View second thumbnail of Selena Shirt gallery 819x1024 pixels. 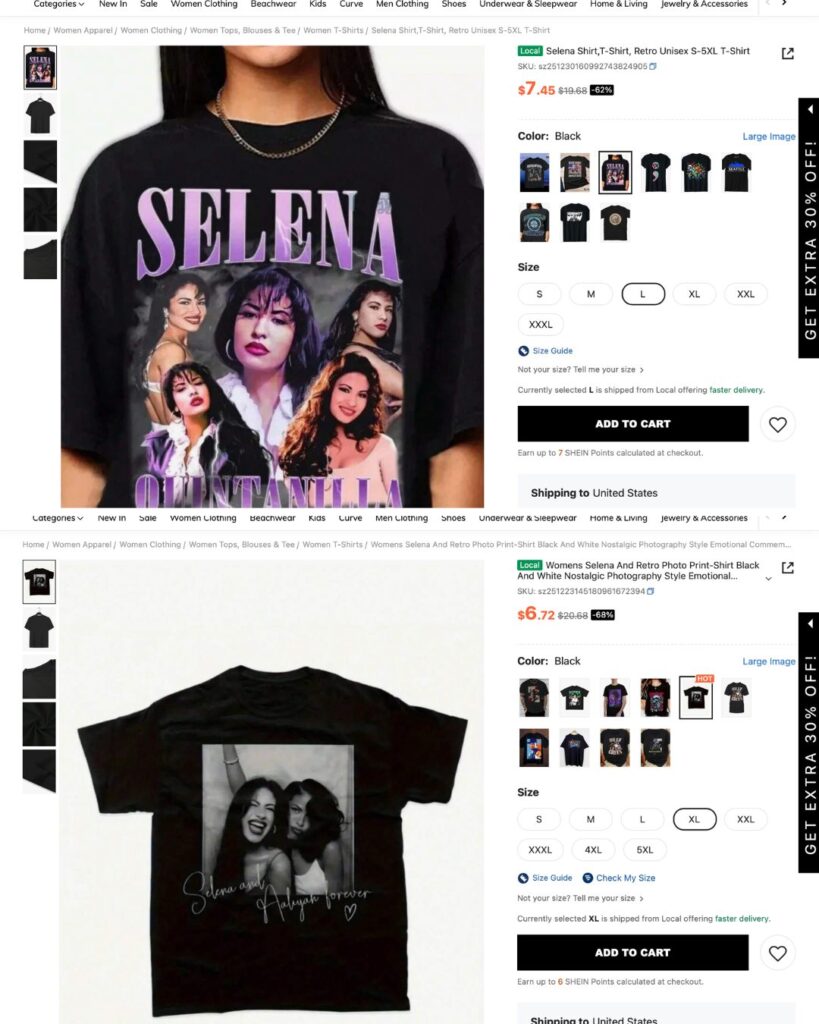40,115
